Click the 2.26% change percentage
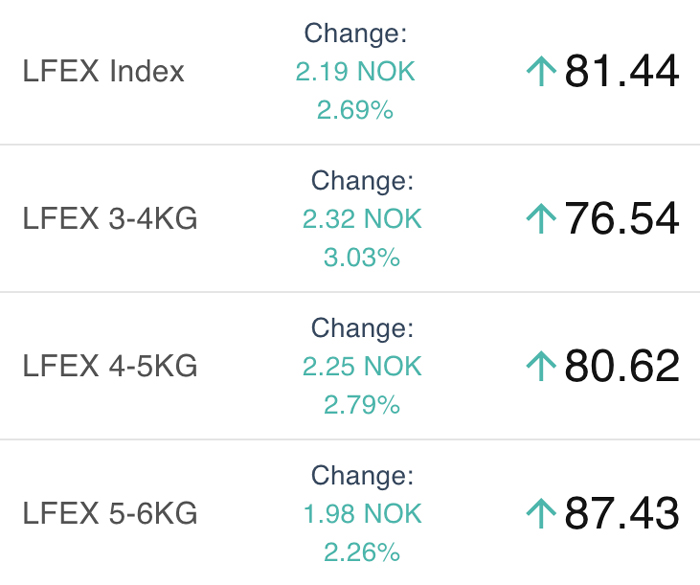 tap(362, 552)
